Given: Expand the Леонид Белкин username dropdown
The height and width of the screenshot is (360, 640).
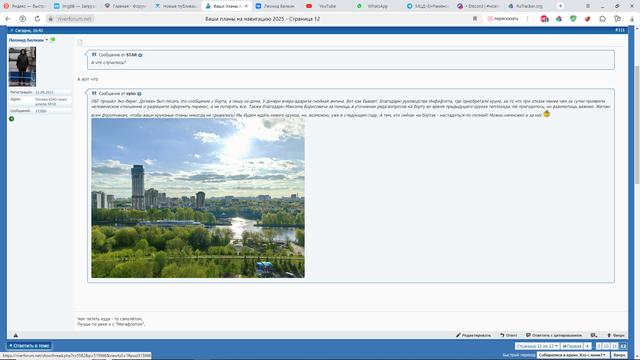Looking at the screenshot, I should pos(47,40).
